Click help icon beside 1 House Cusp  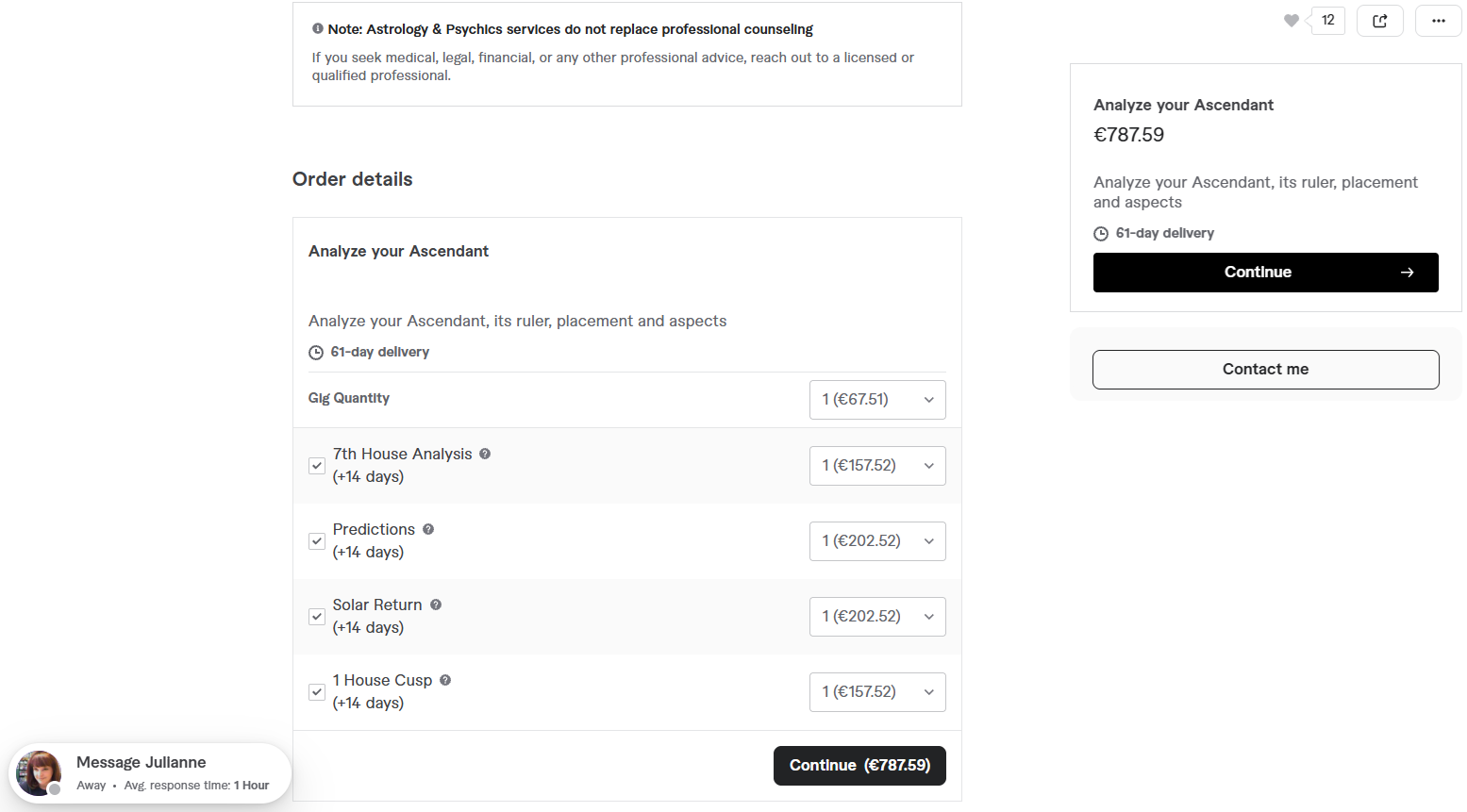[x=445, y=680]
